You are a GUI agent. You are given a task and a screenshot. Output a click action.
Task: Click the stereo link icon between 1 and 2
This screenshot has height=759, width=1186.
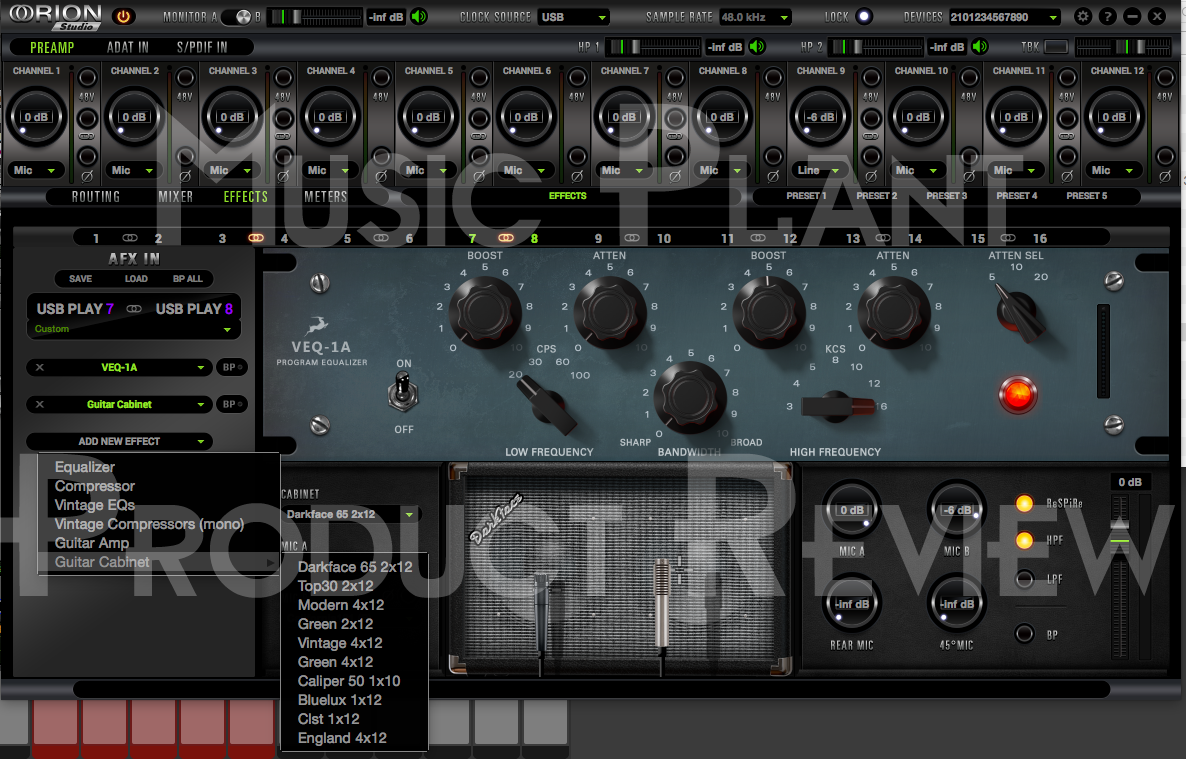(130, 238)
